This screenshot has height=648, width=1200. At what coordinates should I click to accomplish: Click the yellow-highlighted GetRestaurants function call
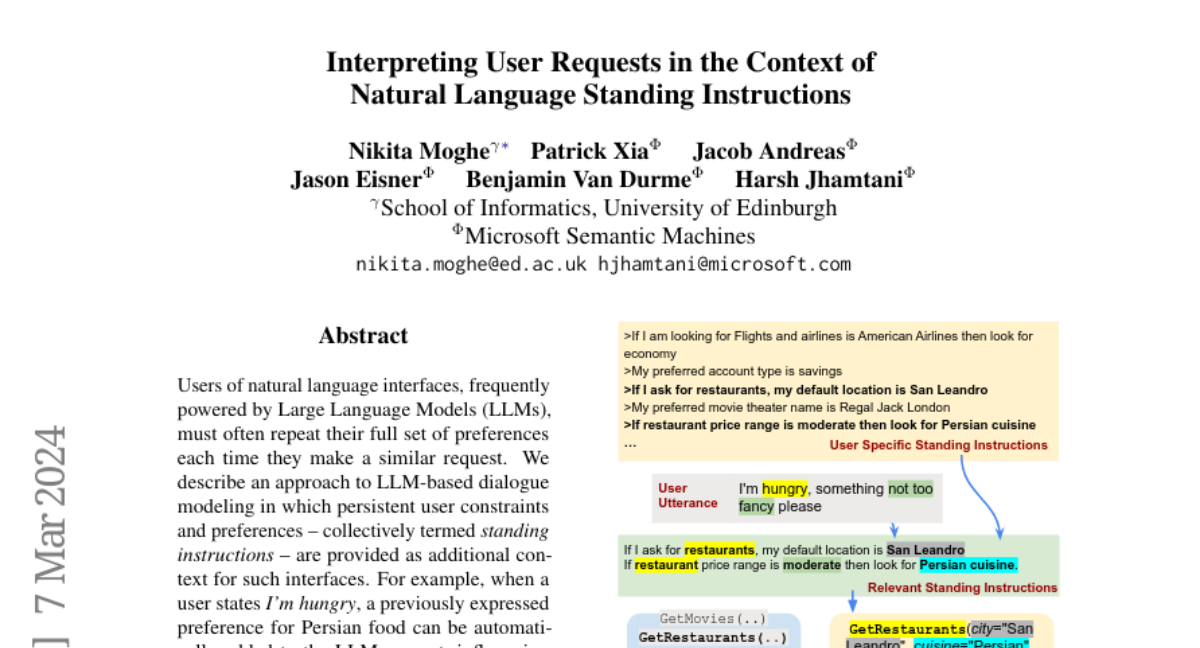(x=906, y=629)
